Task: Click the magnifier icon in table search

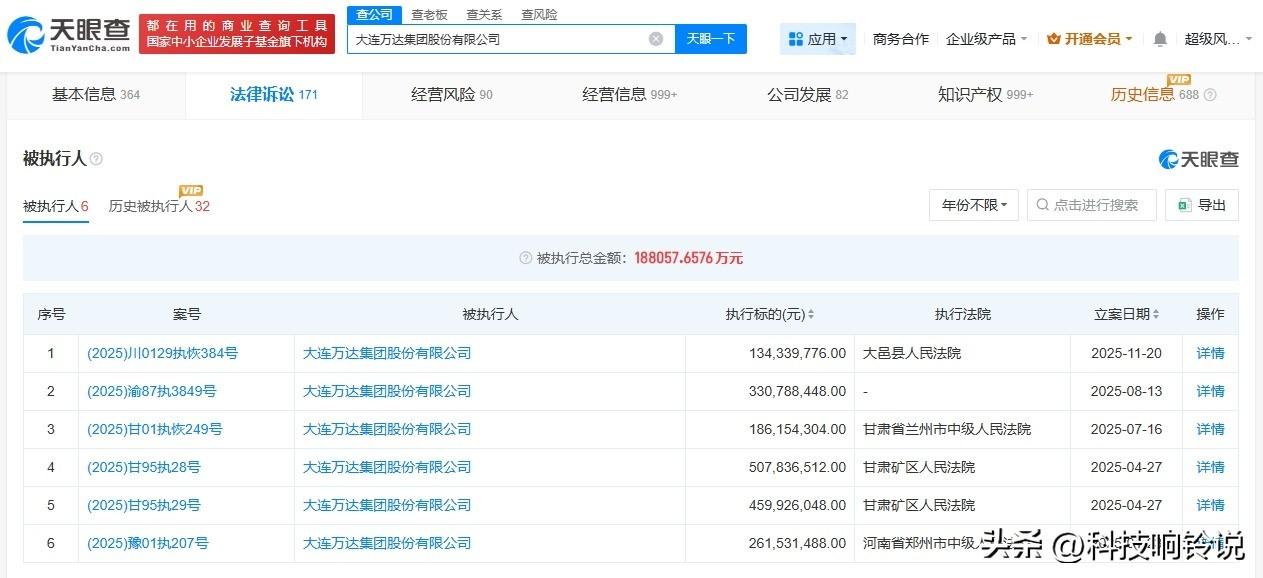Action: click(1043, 205)
